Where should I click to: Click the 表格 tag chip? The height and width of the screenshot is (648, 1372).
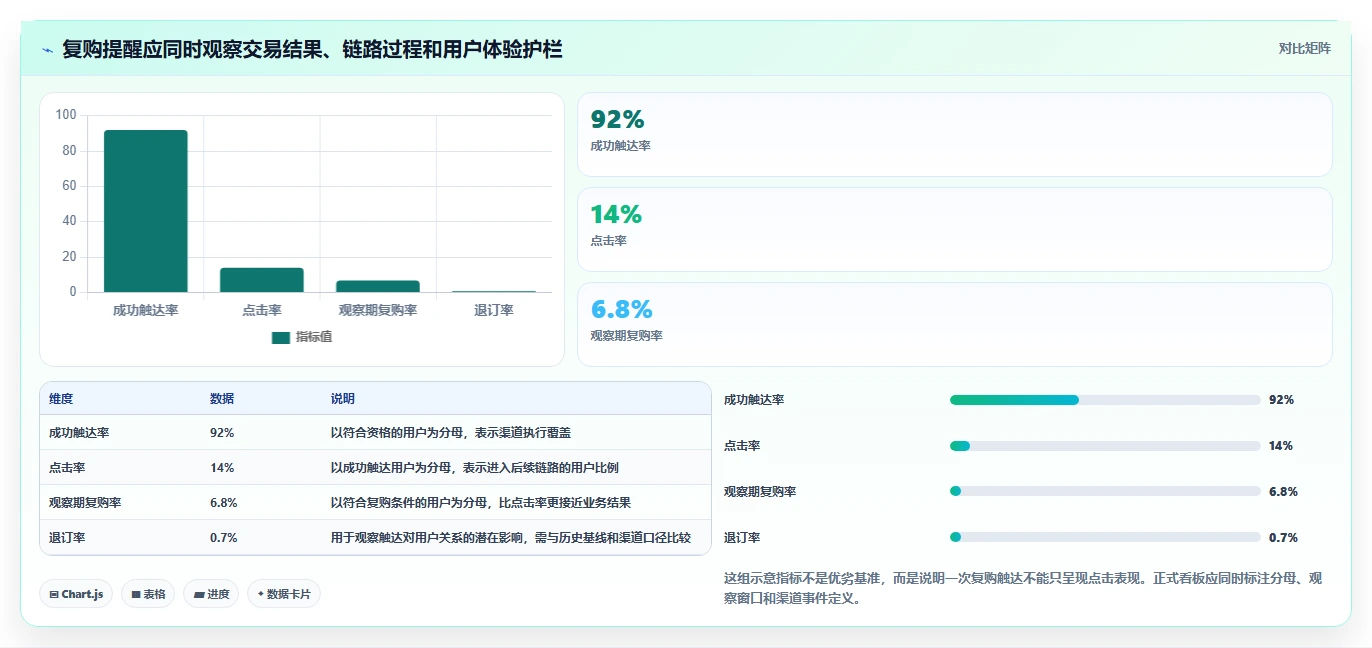pos(148,594)
